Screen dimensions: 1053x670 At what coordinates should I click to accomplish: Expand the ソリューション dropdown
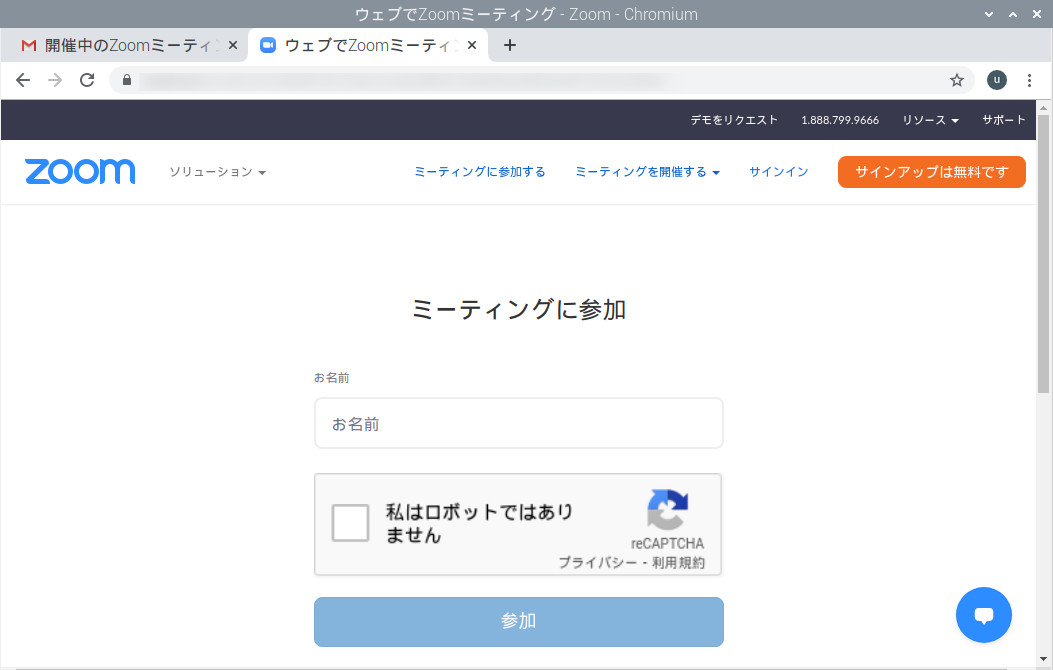217,172
